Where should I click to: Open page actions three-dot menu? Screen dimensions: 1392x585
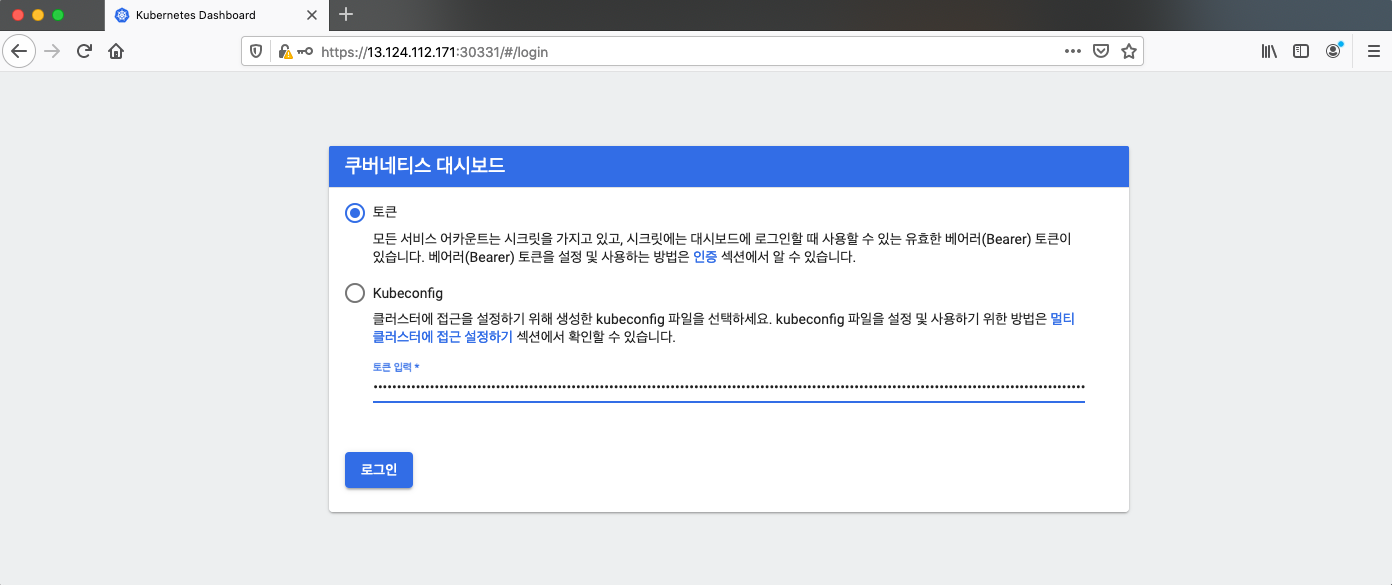1073,51
